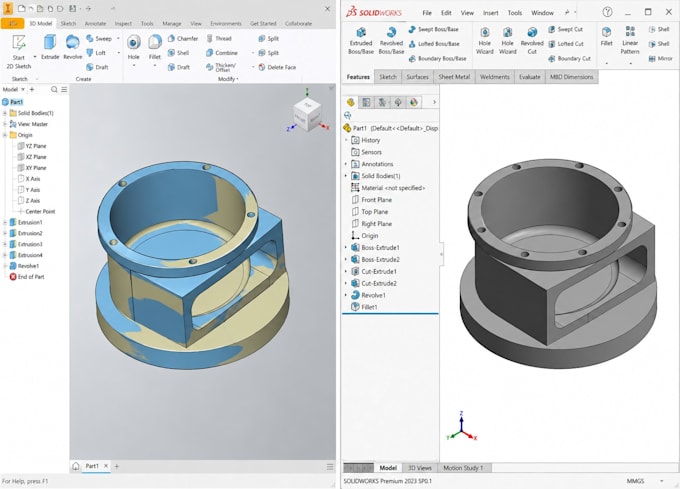680x489 pixels.
Task: Select the Shell tool in Inventor Modify panel
Action: [178, 53]
